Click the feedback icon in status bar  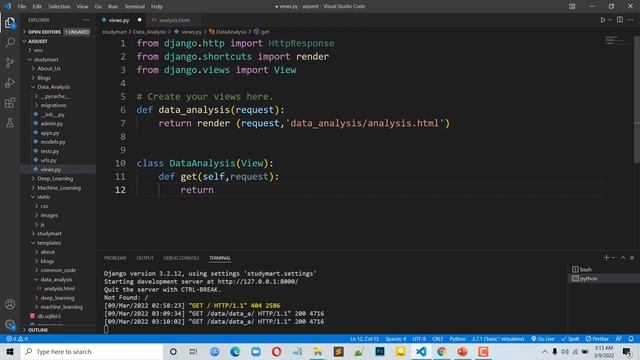619,339
